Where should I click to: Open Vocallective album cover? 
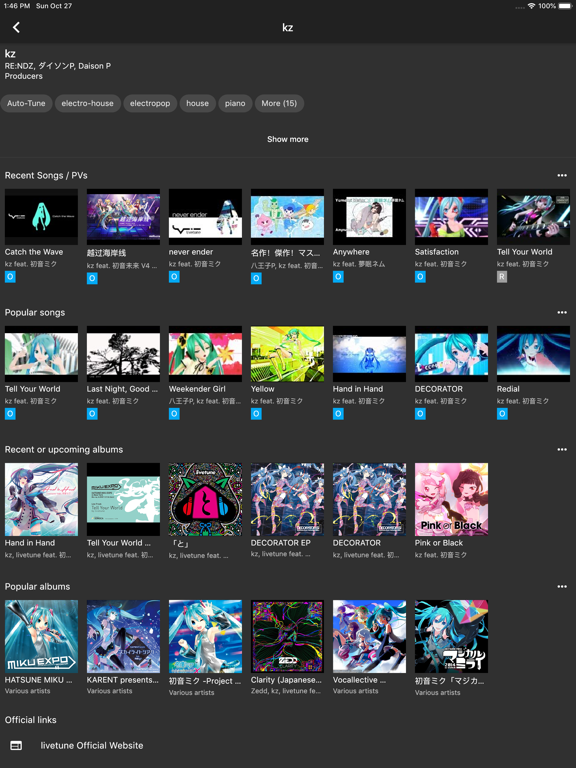[x=369, y=637]
